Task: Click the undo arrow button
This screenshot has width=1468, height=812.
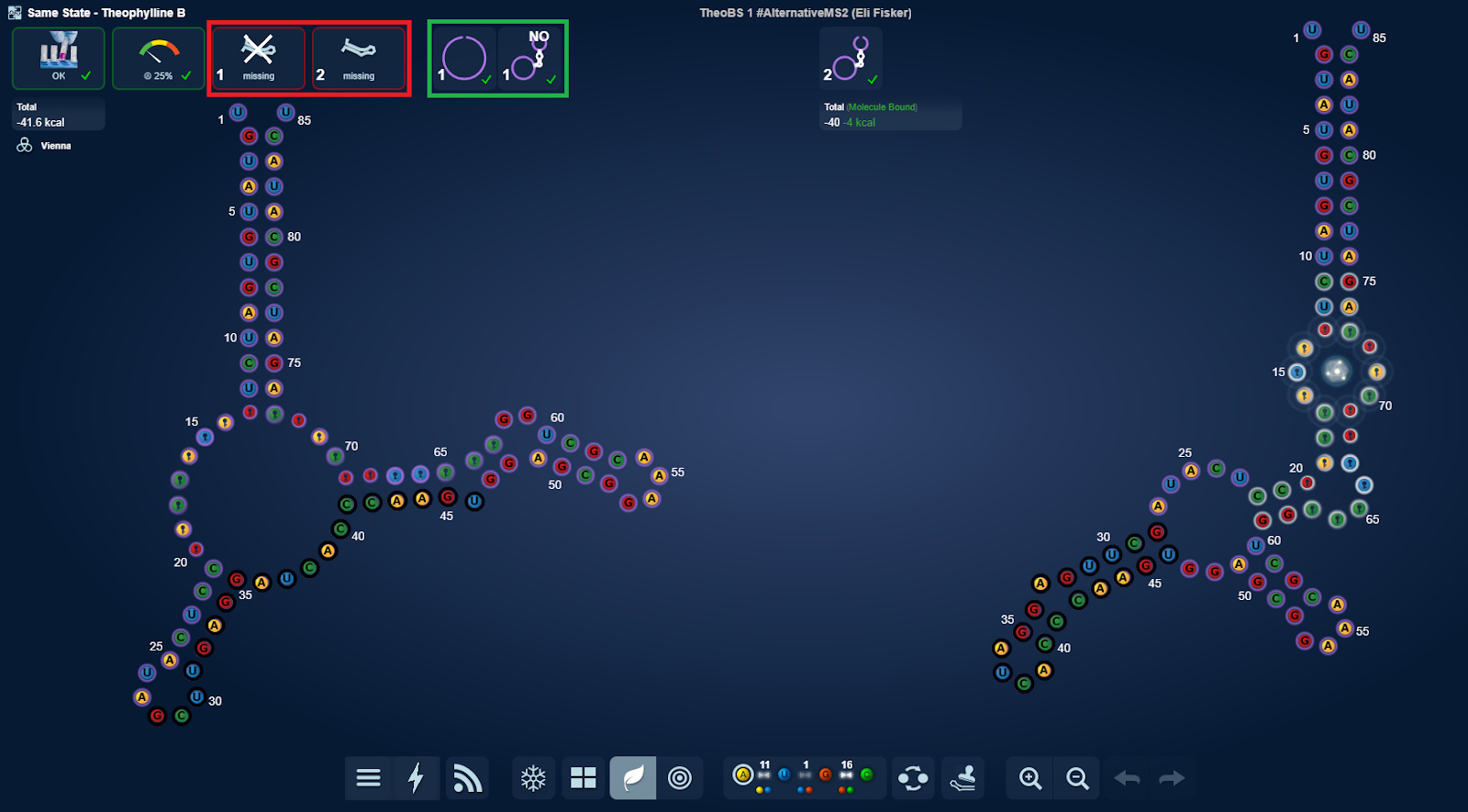Action: [x=1127, y=778]
